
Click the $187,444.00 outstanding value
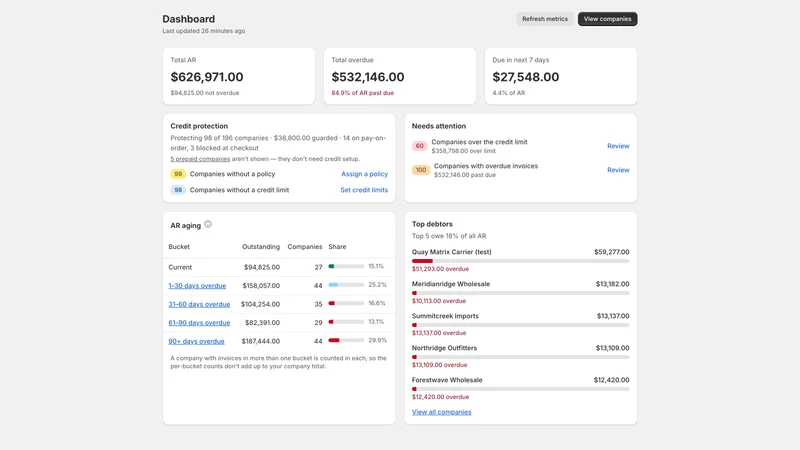coord(261,341)
